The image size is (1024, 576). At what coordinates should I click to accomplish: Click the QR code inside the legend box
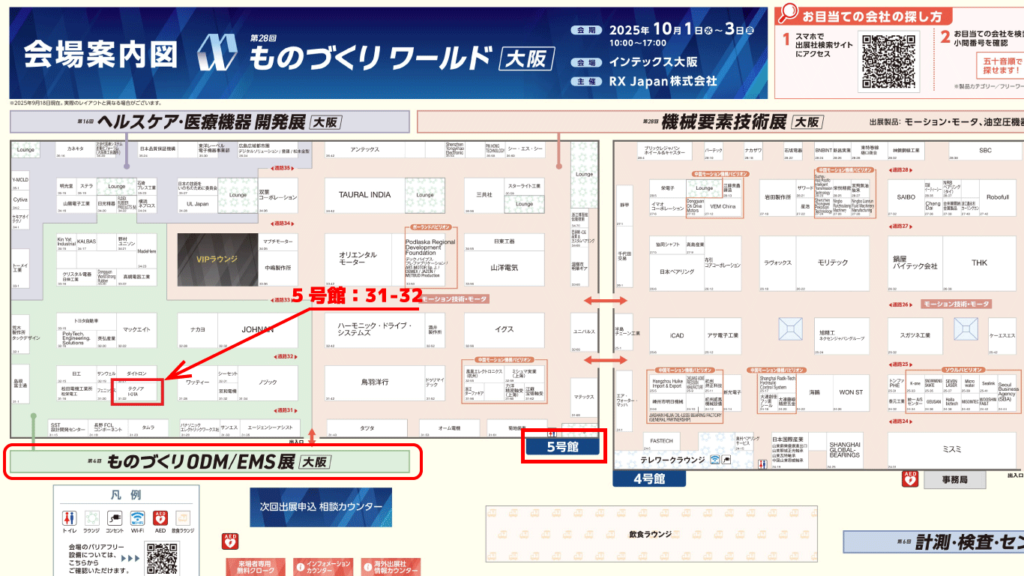tap(163, 559)
